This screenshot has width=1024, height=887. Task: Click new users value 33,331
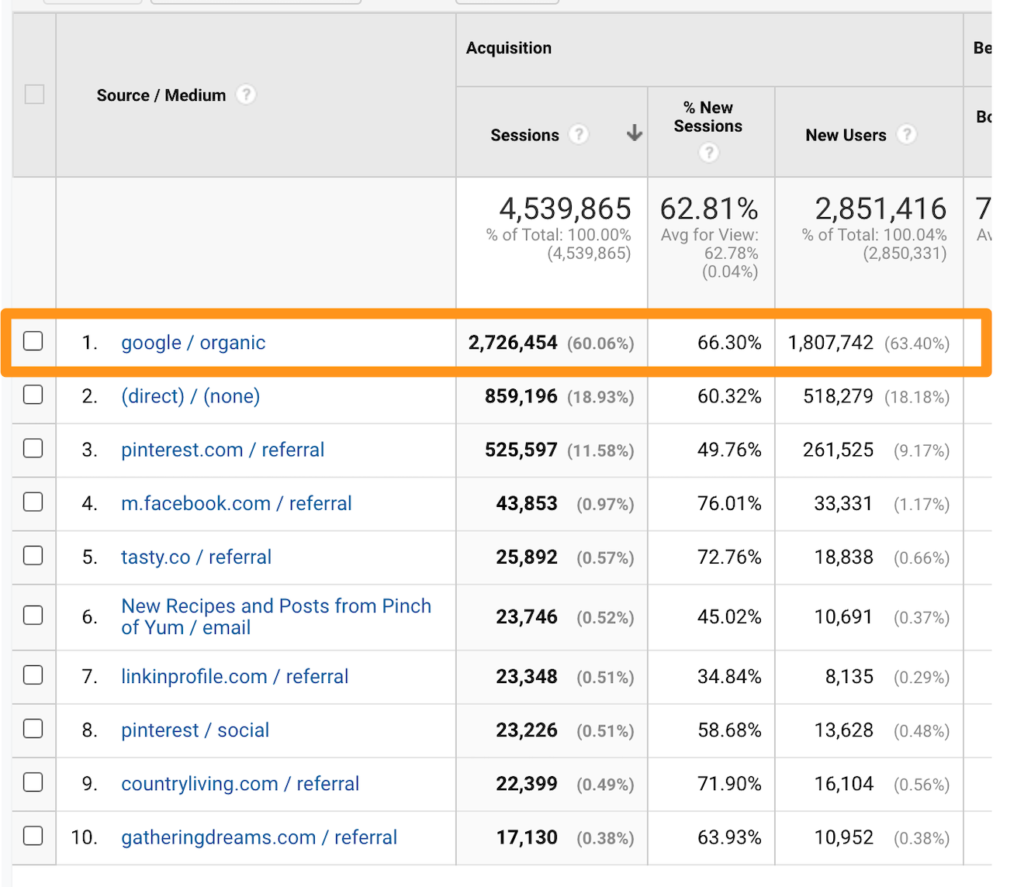[x=843, y=503]
